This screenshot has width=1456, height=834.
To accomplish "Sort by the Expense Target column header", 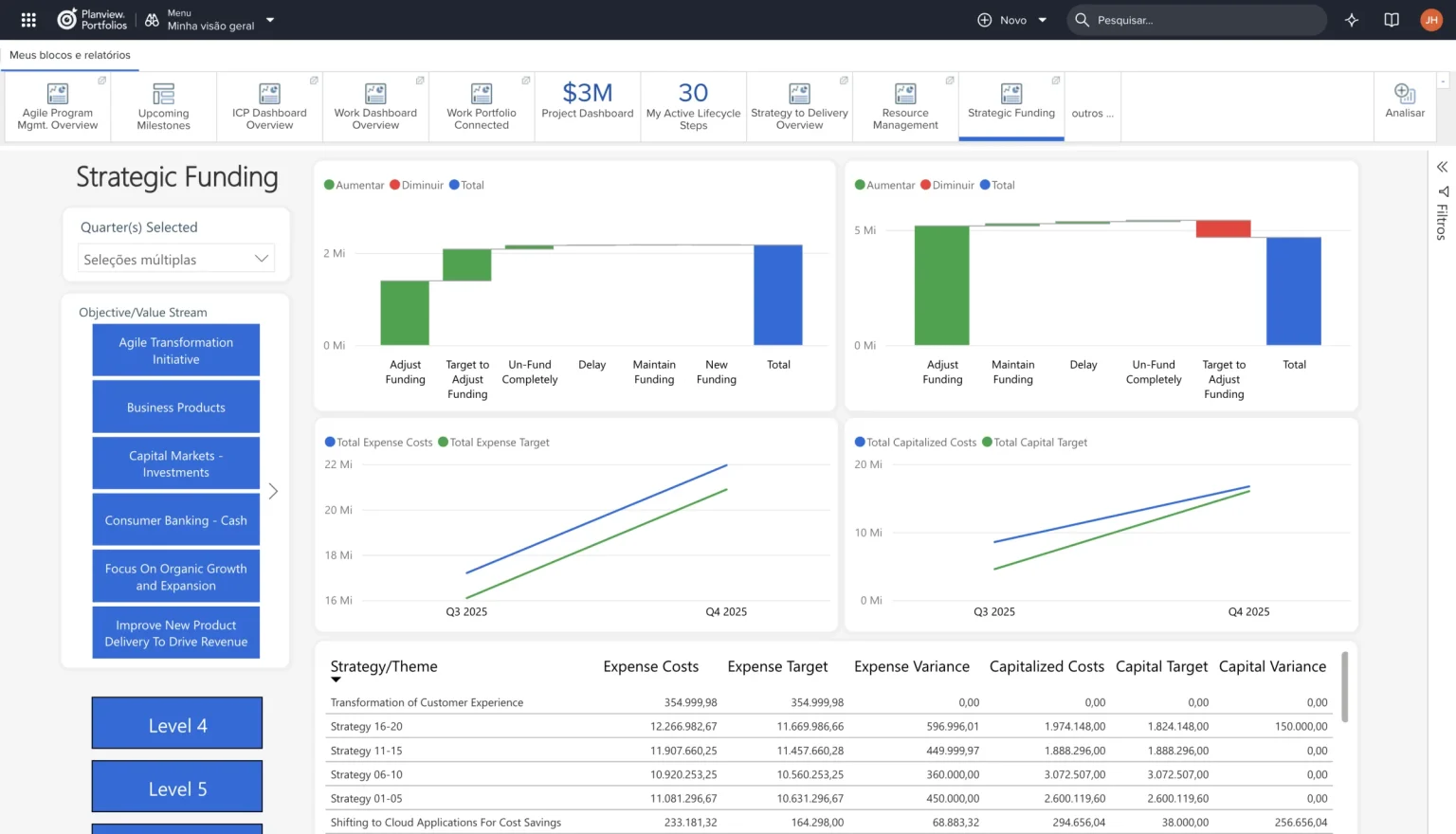I will tap(777, 666).
